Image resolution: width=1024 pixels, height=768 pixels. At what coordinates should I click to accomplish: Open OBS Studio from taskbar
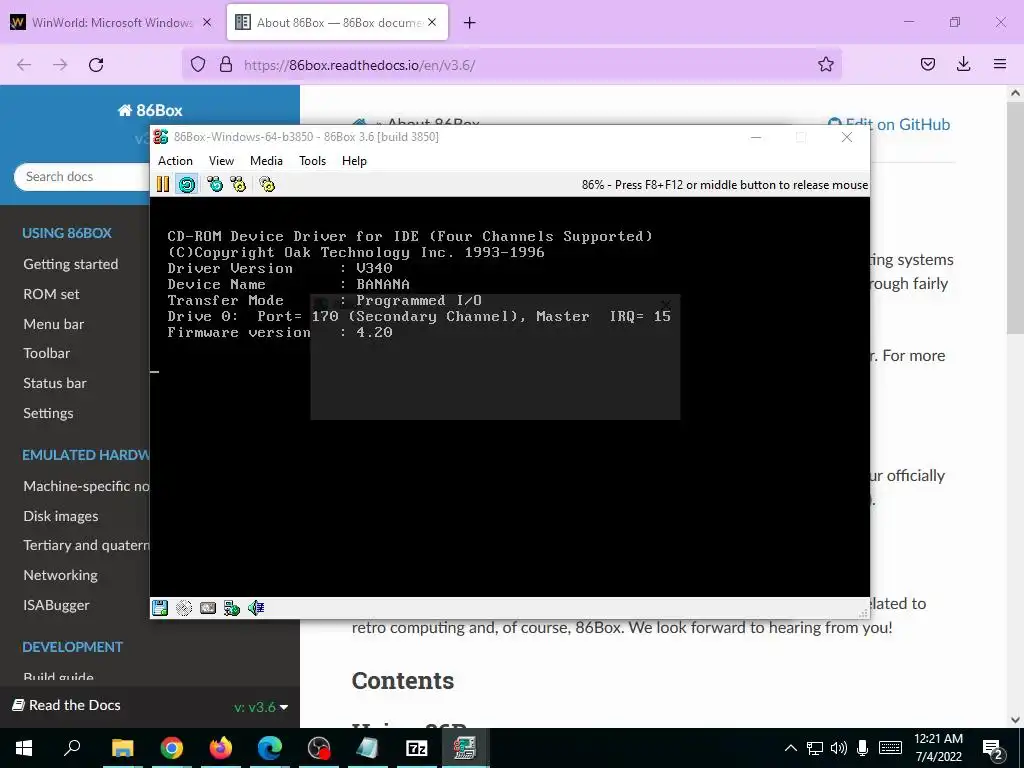(319, 748)
